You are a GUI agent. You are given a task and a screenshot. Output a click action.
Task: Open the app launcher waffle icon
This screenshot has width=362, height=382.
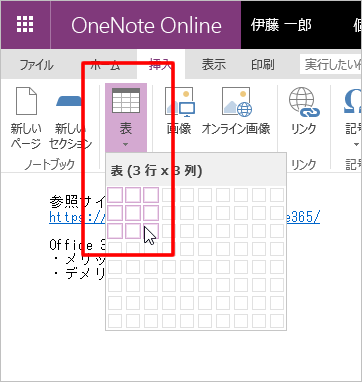25,24
